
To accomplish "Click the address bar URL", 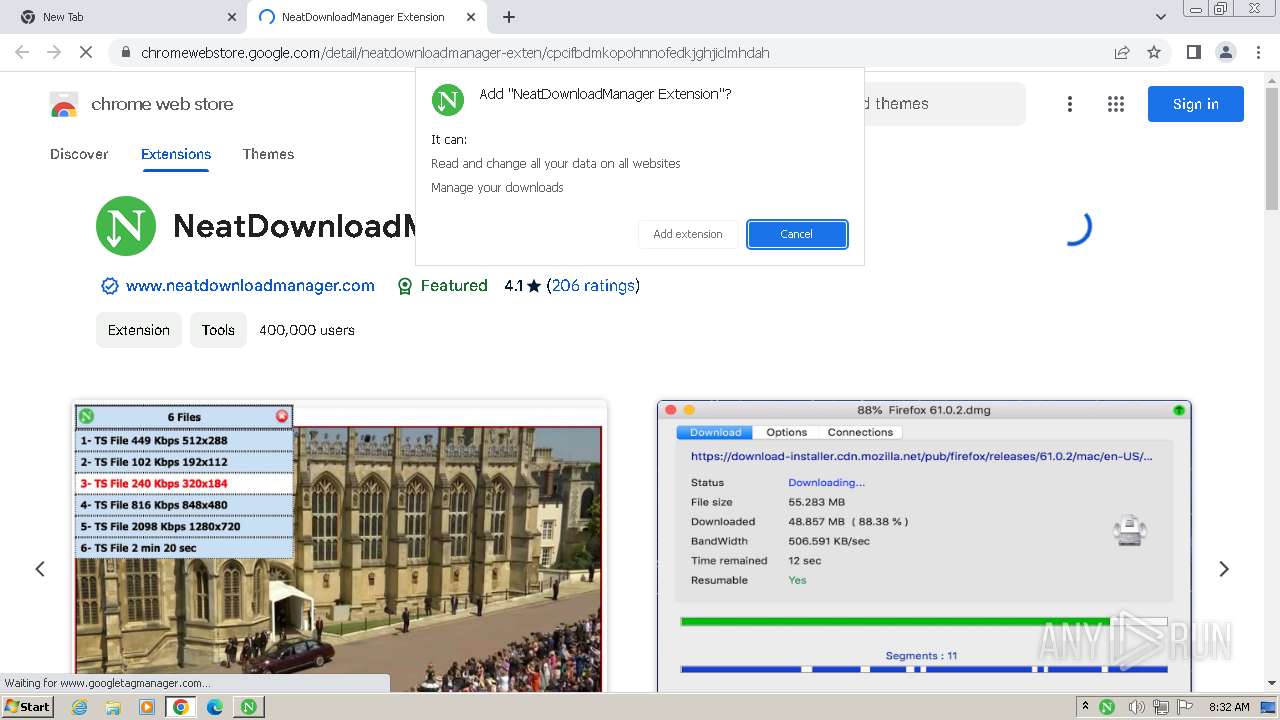I will (455, 52).
